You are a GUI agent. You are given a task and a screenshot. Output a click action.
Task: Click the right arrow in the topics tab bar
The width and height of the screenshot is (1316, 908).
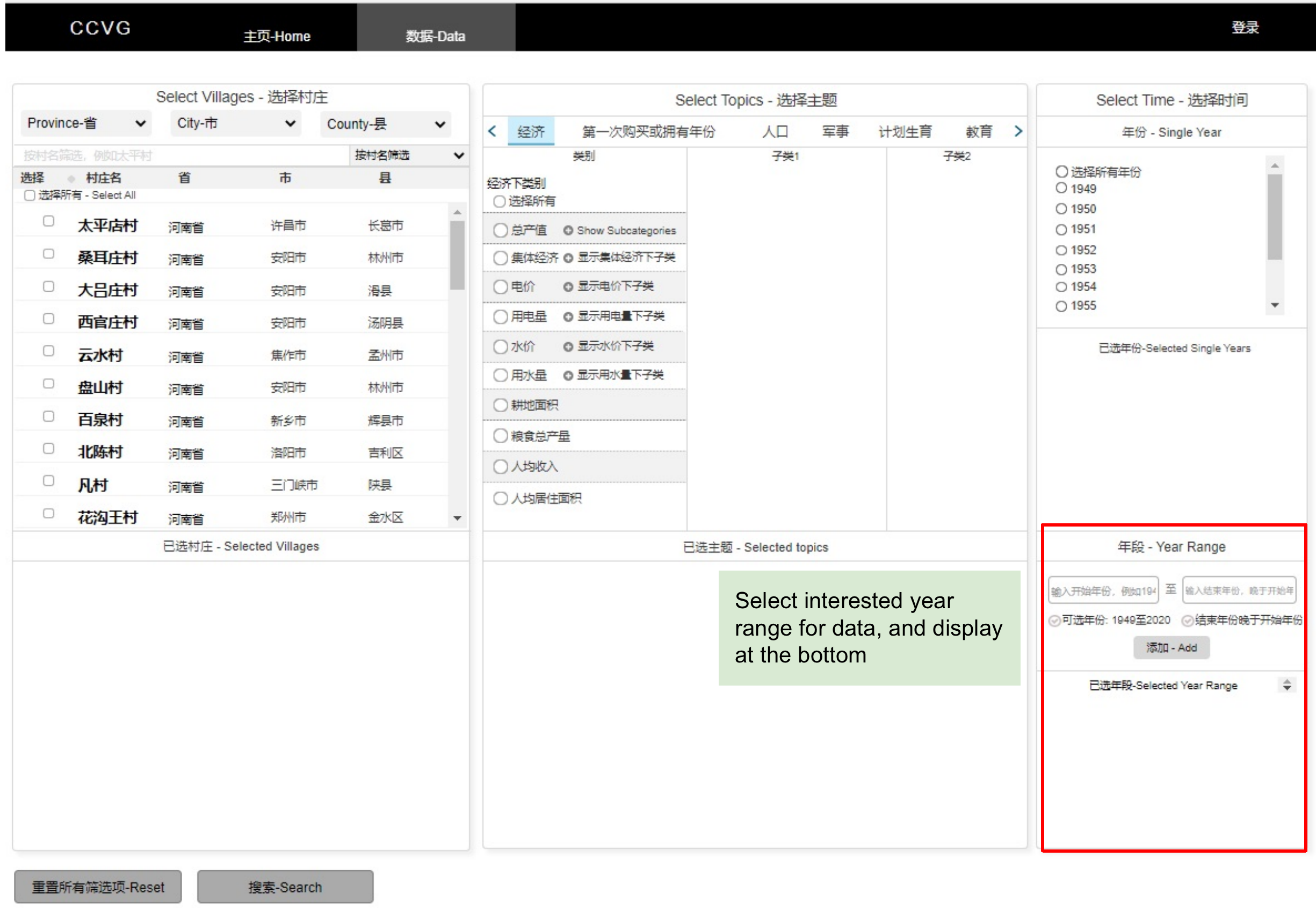(1018, 132)
